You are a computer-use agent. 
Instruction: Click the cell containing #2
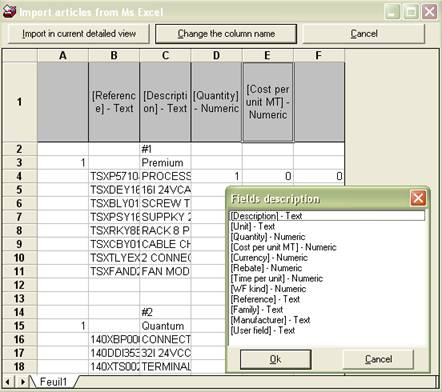coord(165,312)
